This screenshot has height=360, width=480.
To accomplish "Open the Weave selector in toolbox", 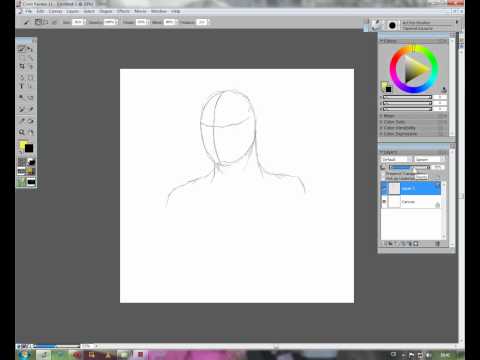I will tap(31, 172).
